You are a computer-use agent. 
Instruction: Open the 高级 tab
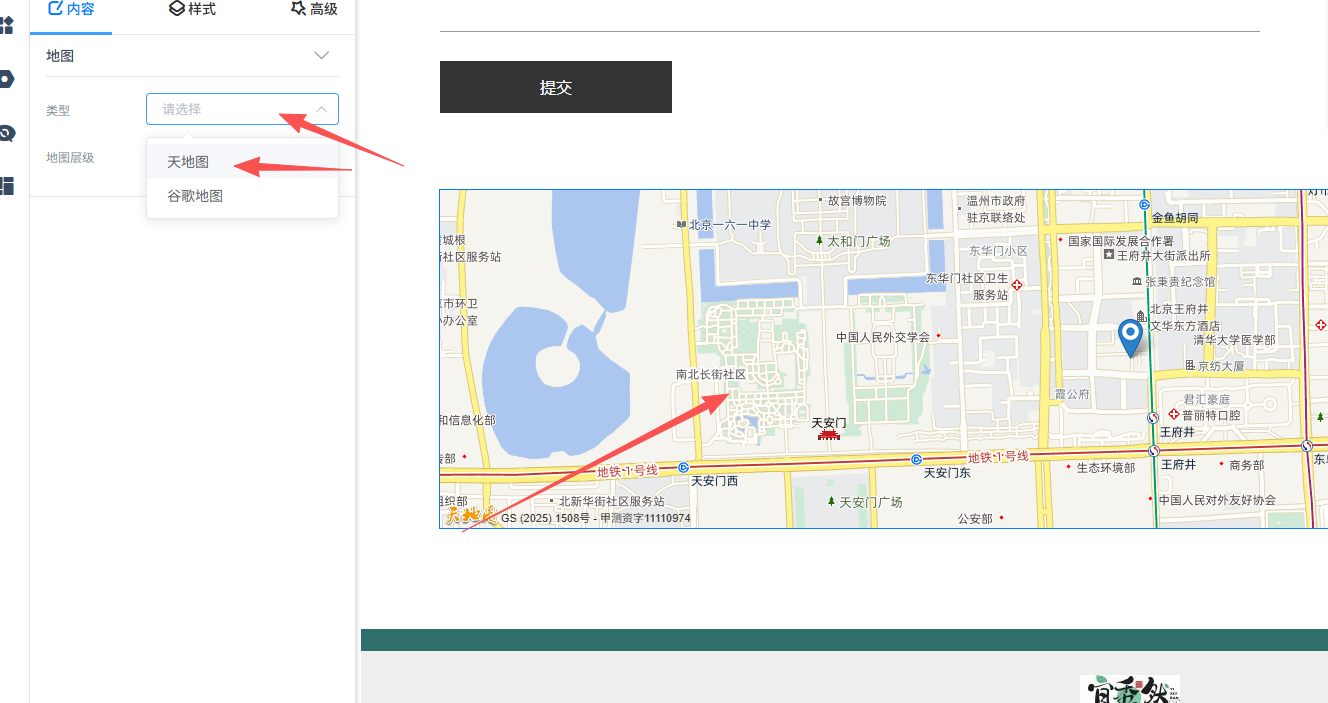coord(313,9)
